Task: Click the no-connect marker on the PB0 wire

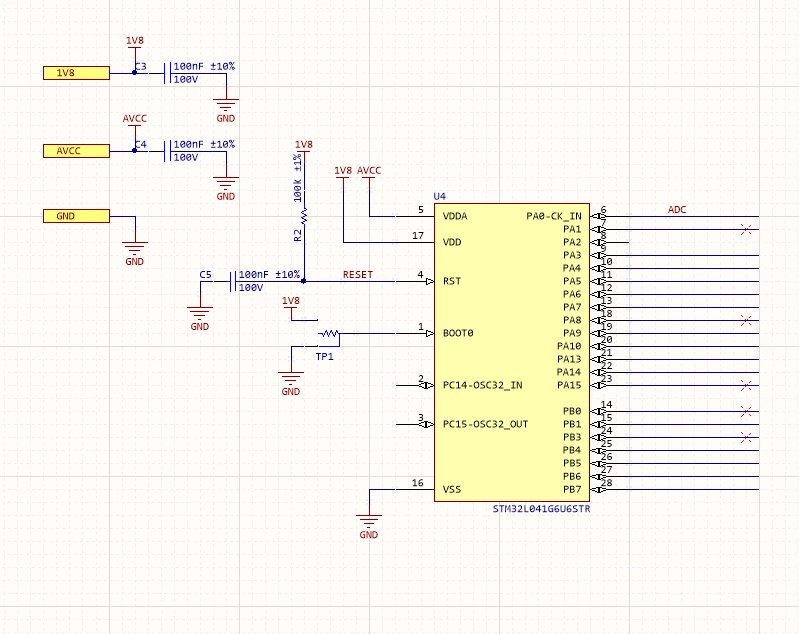Action: click(746, 411)
